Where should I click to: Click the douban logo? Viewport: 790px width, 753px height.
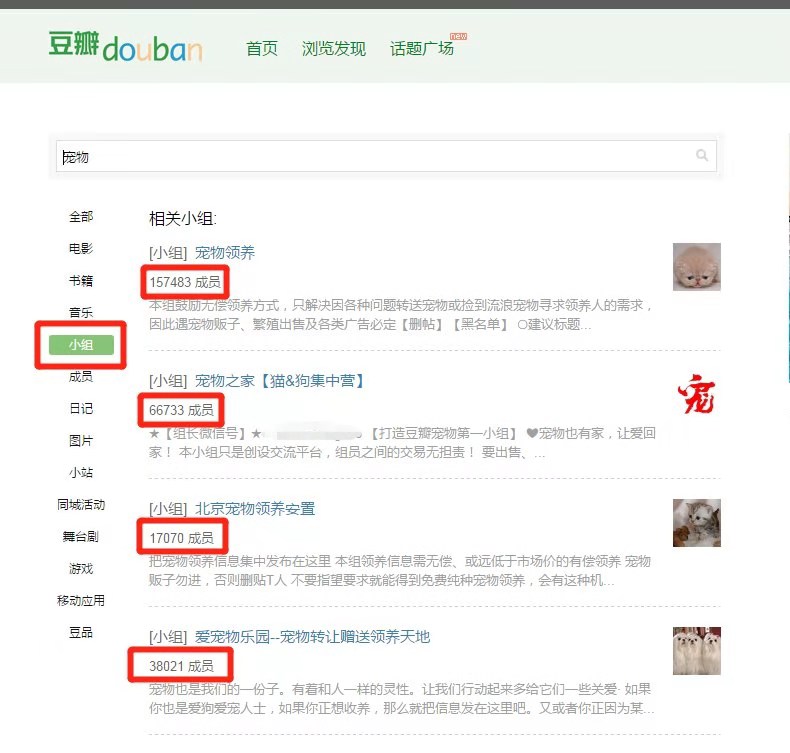[125, 46]
